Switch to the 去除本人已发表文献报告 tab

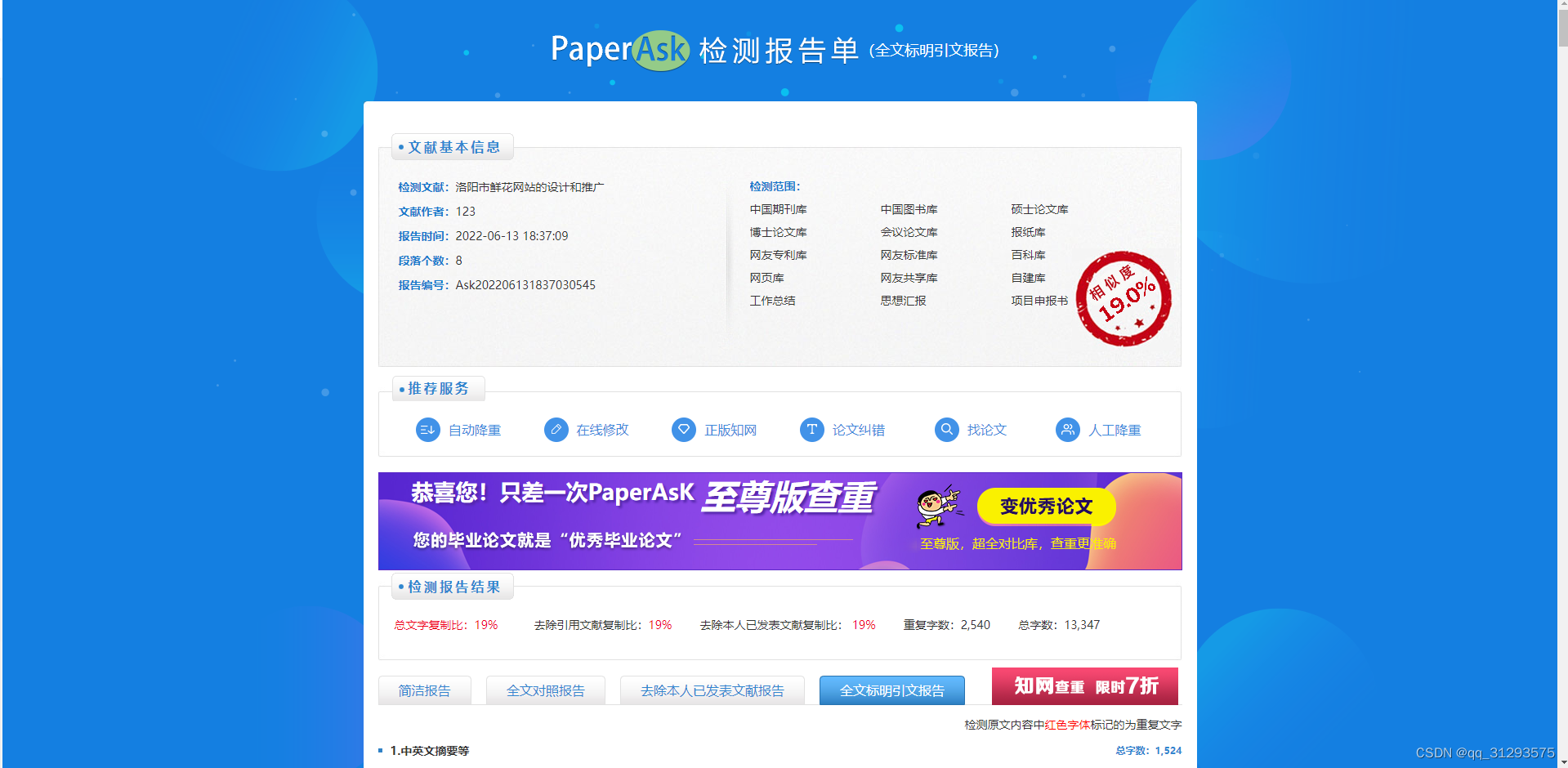tap(713, 690)
